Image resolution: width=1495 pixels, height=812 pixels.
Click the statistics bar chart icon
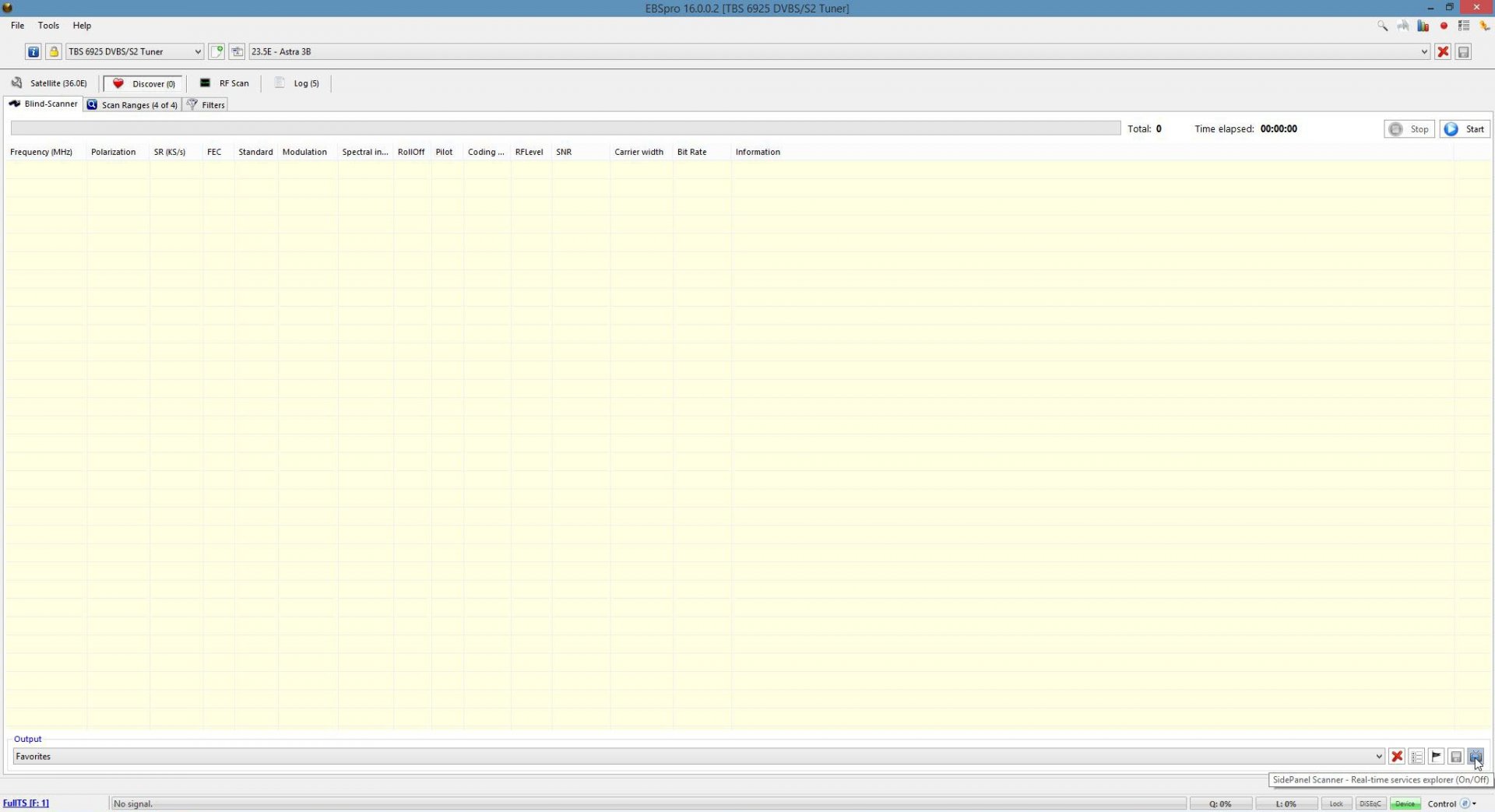(x=1423, y=26)
